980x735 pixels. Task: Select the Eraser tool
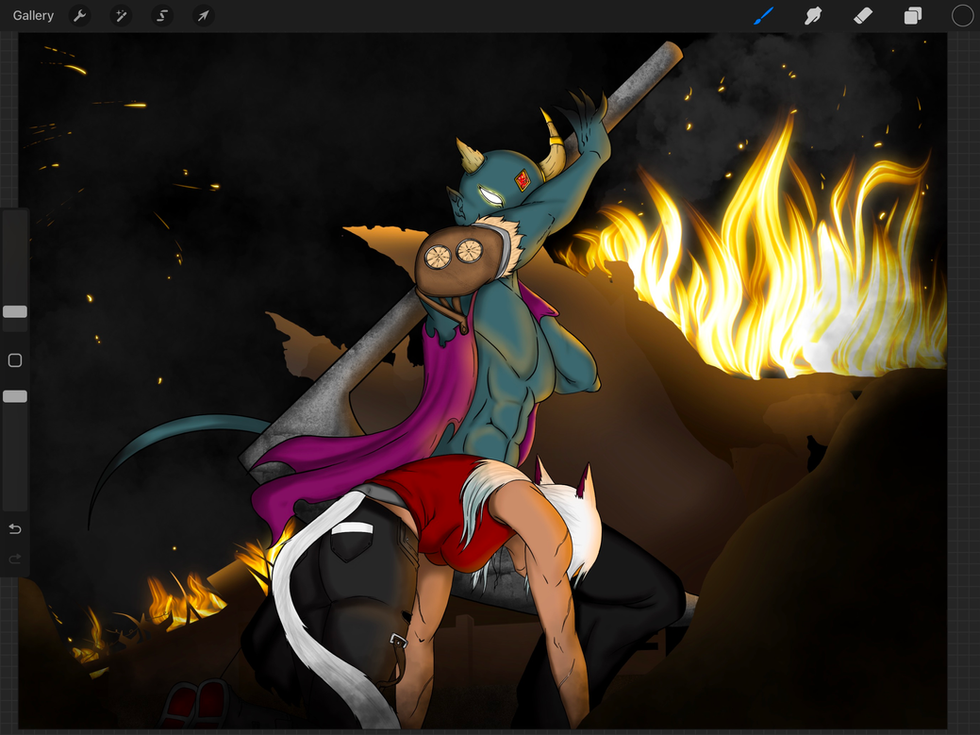coord(862,16)
